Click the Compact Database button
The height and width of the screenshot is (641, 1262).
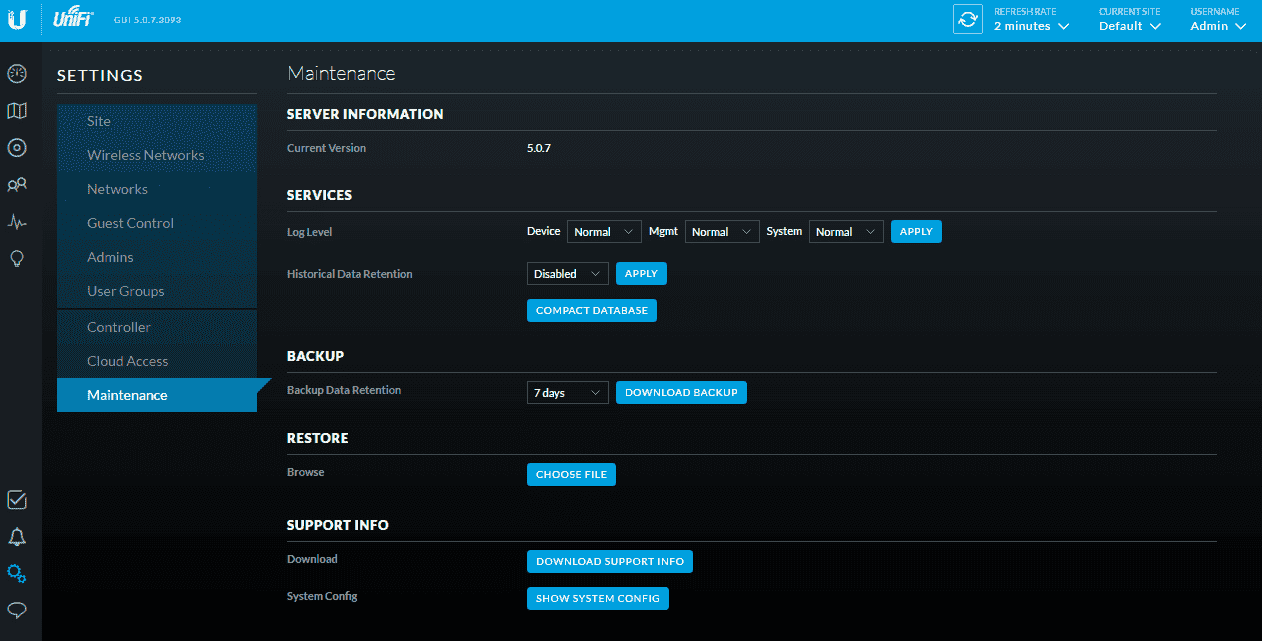click(592, 311)
